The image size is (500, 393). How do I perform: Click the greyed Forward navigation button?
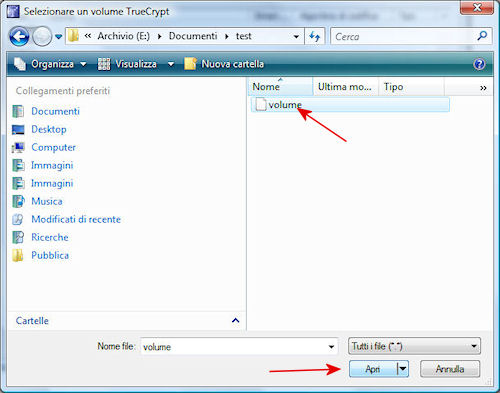[42, 36]
